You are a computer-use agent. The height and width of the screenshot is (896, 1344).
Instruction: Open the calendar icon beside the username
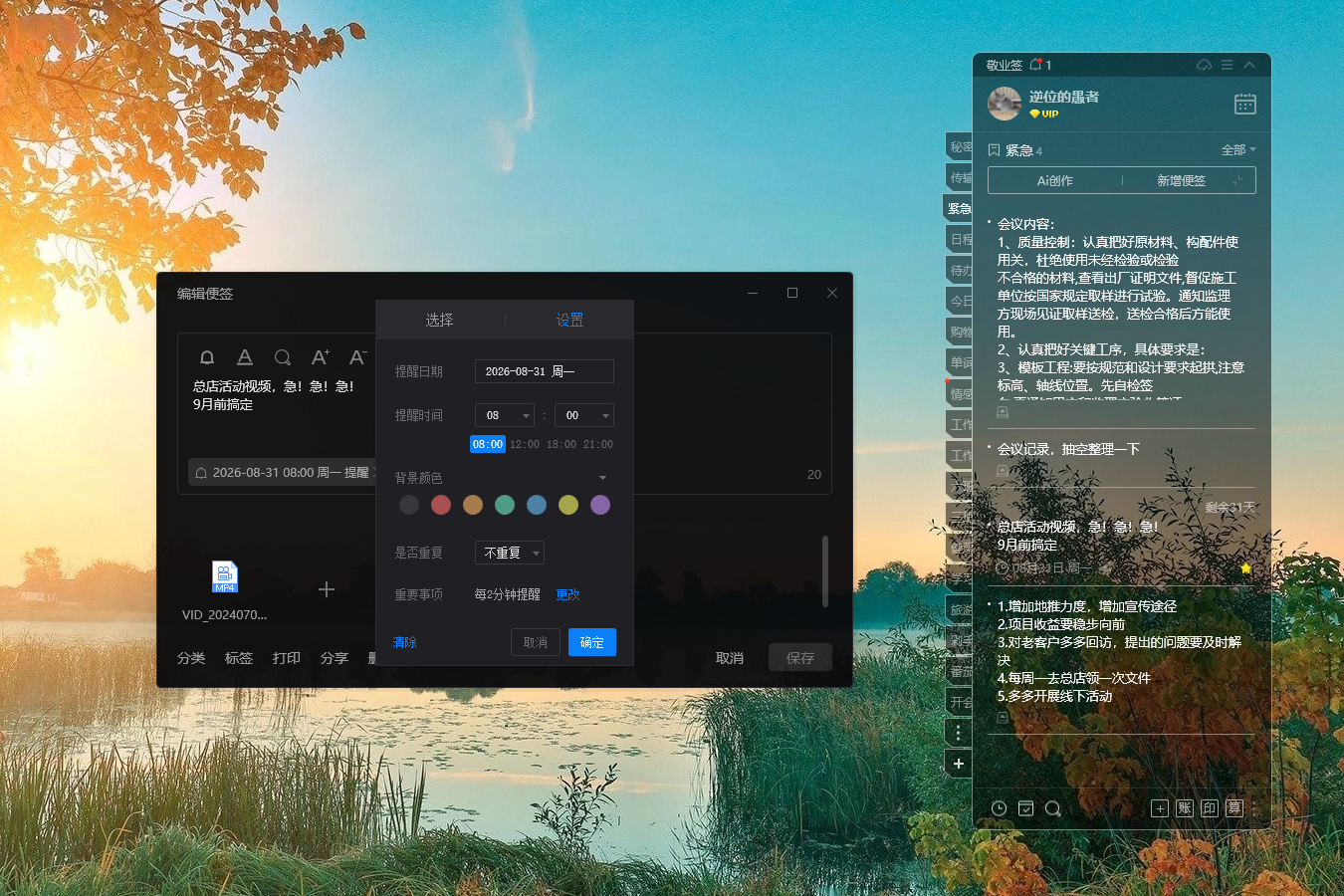click(1245, 104)
